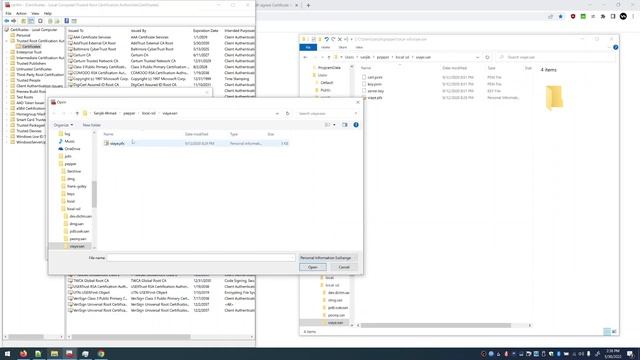Click delete X icon in File Explorer quick toolbar
640x360 pixels.
340,39
